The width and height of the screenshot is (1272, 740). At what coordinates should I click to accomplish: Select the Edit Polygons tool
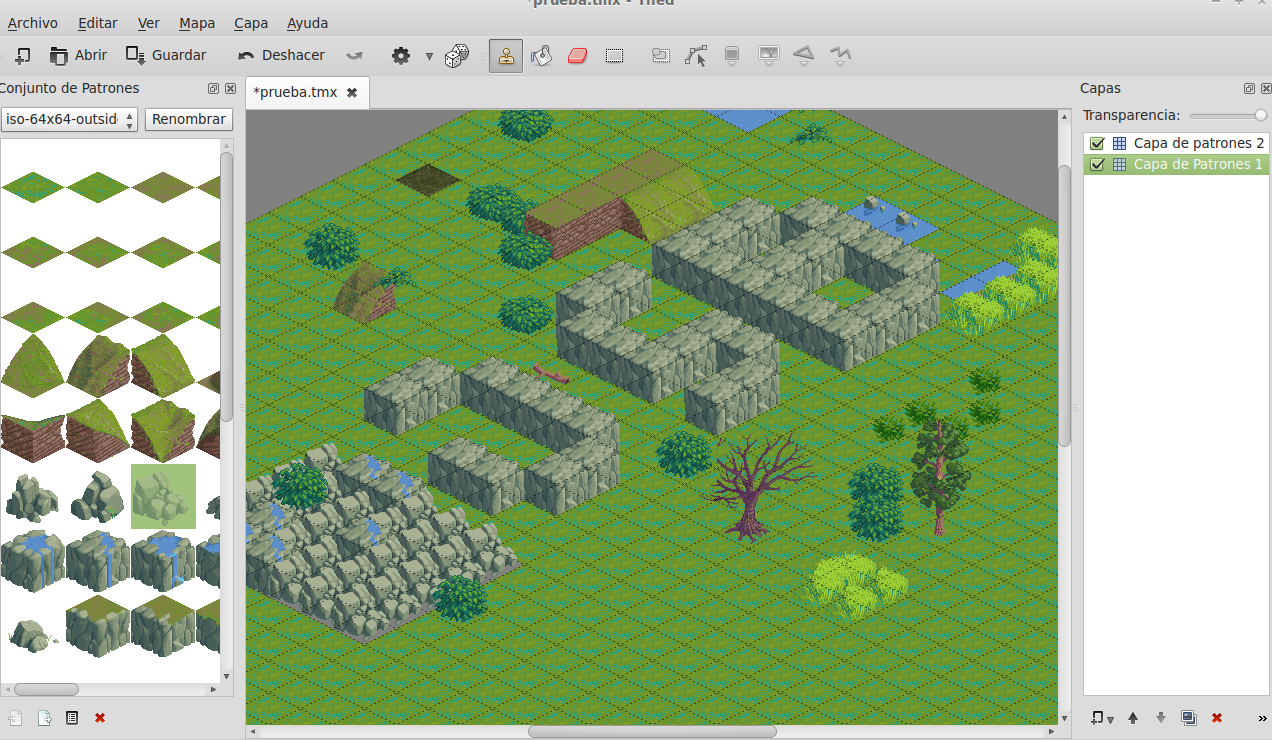click(696, 56)
